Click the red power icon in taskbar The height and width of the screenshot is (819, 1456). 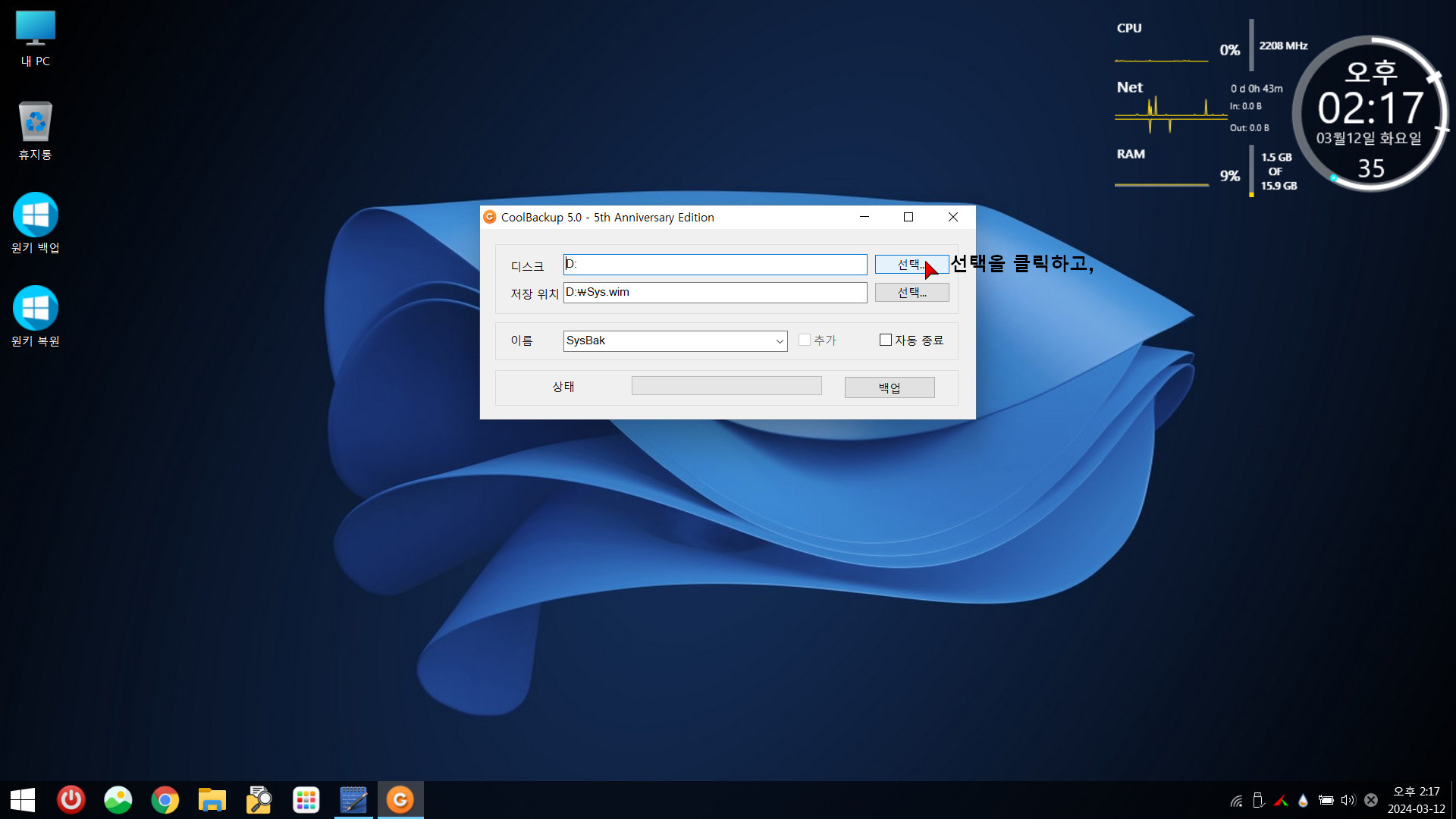pos(71,800)
